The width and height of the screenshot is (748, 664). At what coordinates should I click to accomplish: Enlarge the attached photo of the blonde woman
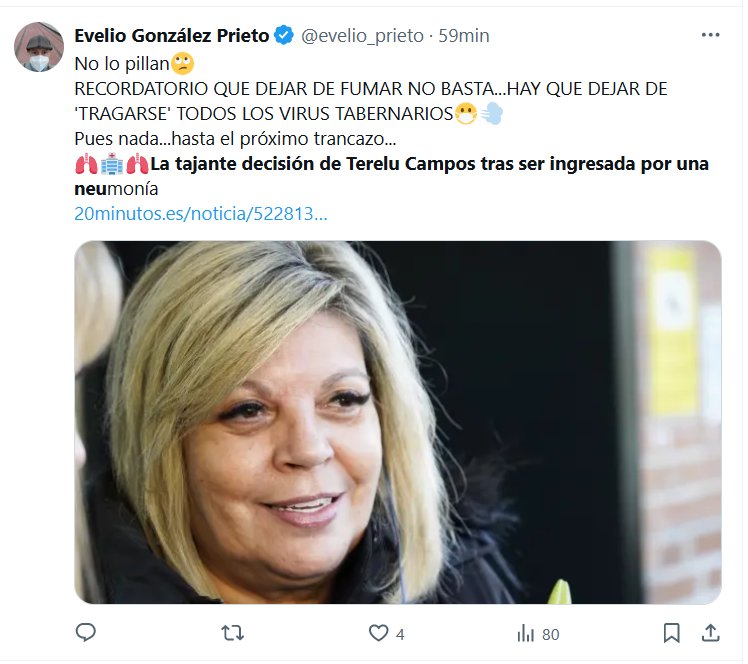coord(398,422)
